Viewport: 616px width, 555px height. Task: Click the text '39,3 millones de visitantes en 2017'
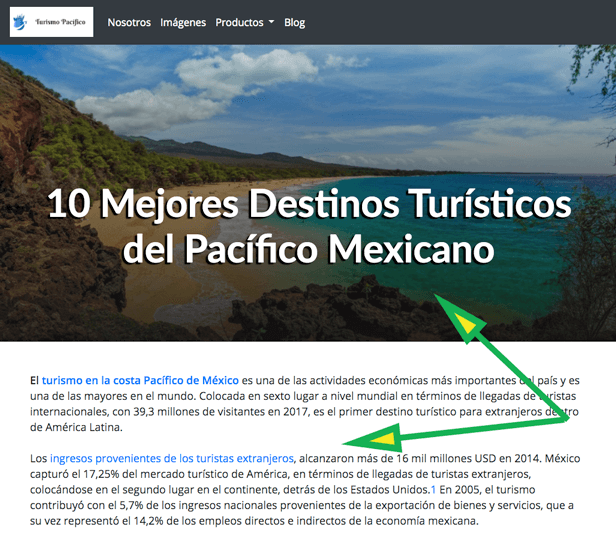[x=220, y=412]
